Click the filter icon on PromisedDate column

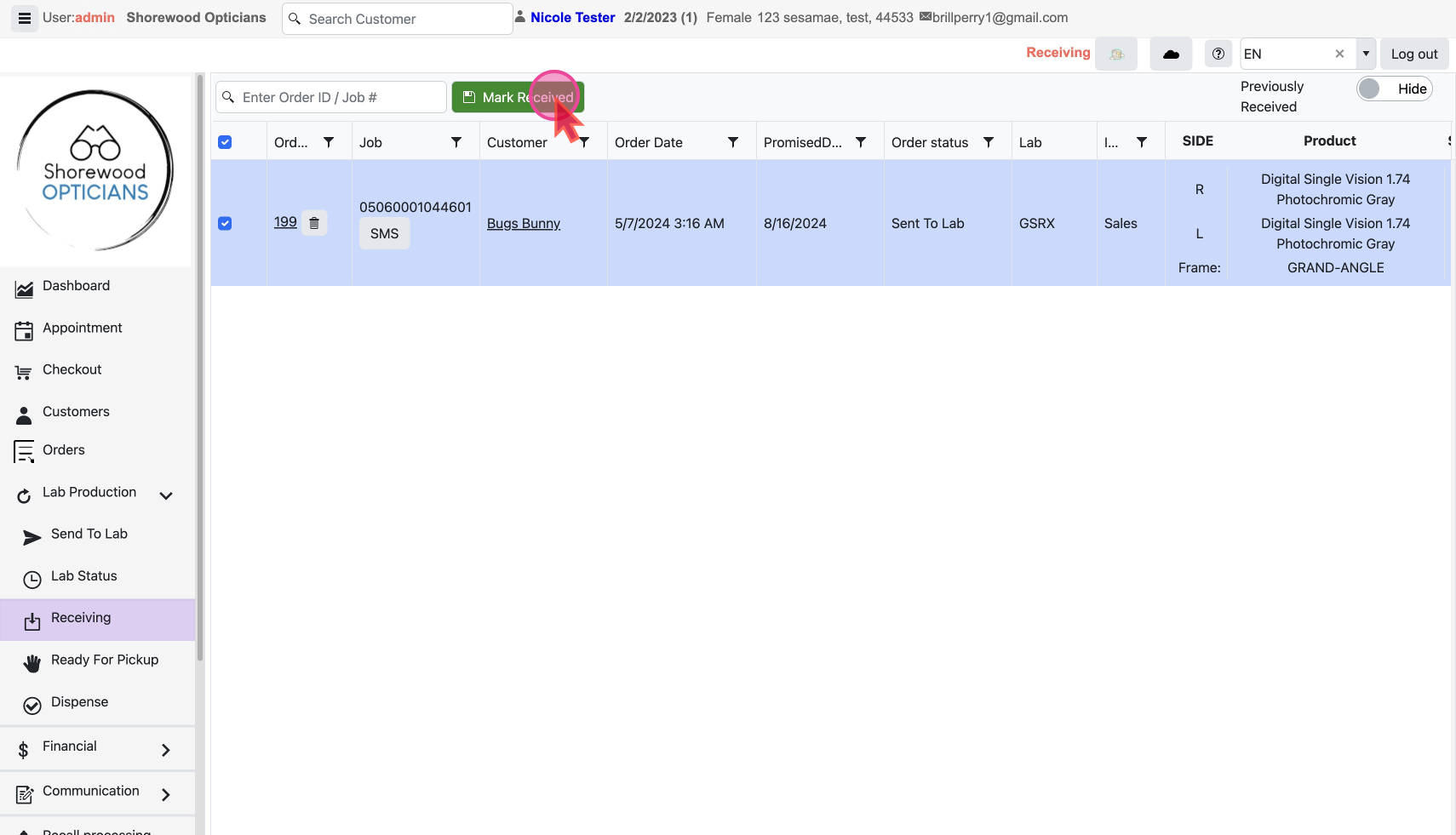click(x=860, y=142)
